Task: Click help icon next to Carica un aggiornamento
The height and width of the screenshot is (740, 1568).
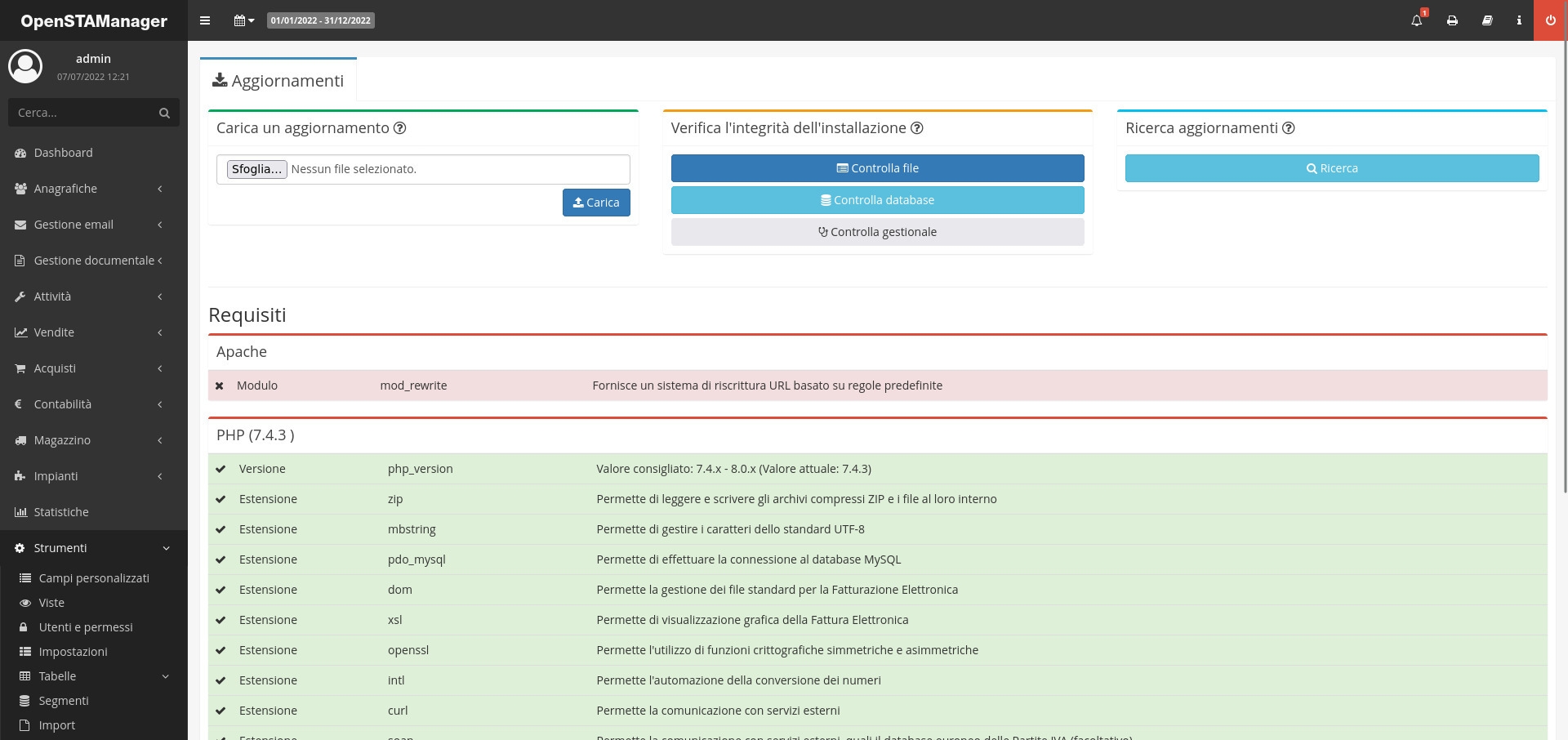Action: pos(400,128)
